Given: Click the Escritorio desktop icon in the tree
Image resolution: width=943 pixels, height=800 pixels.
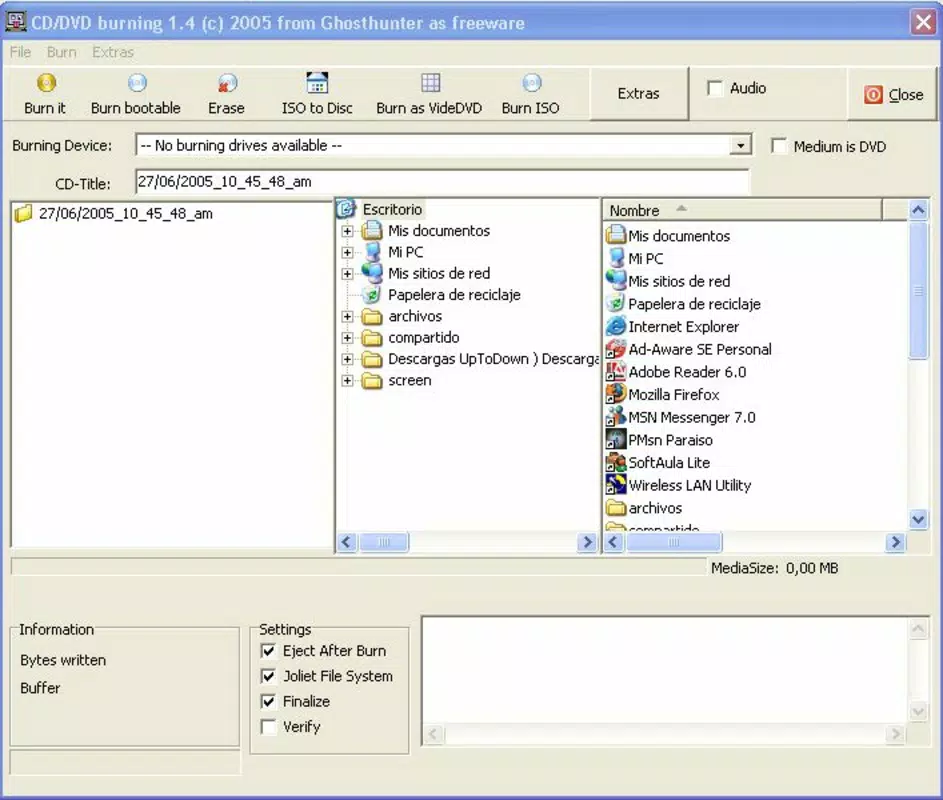Looking at the screenshot, I should click(346, 209).
